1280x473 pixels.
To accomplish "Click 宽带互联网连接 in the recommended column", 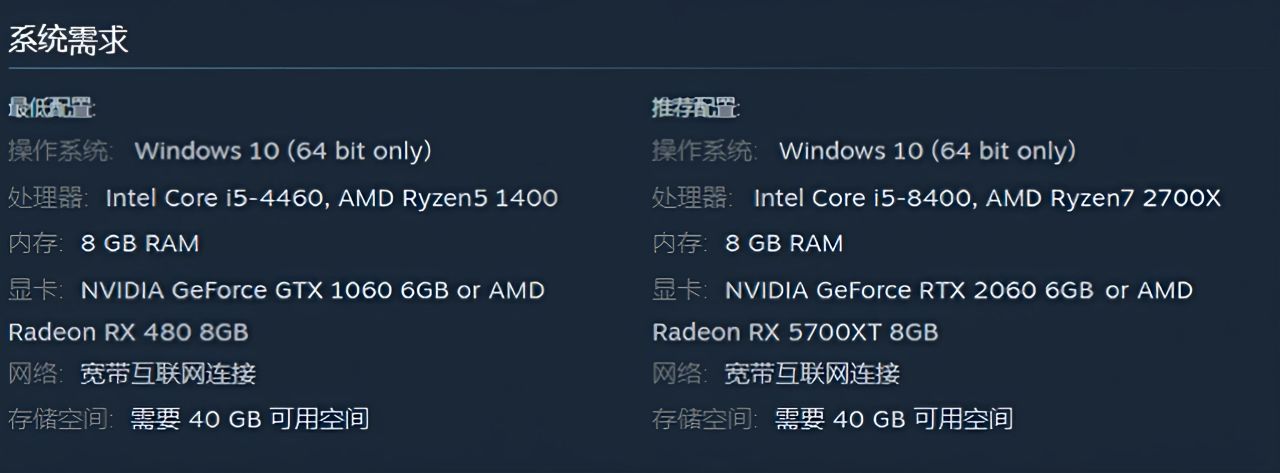I will coord(812,374).
